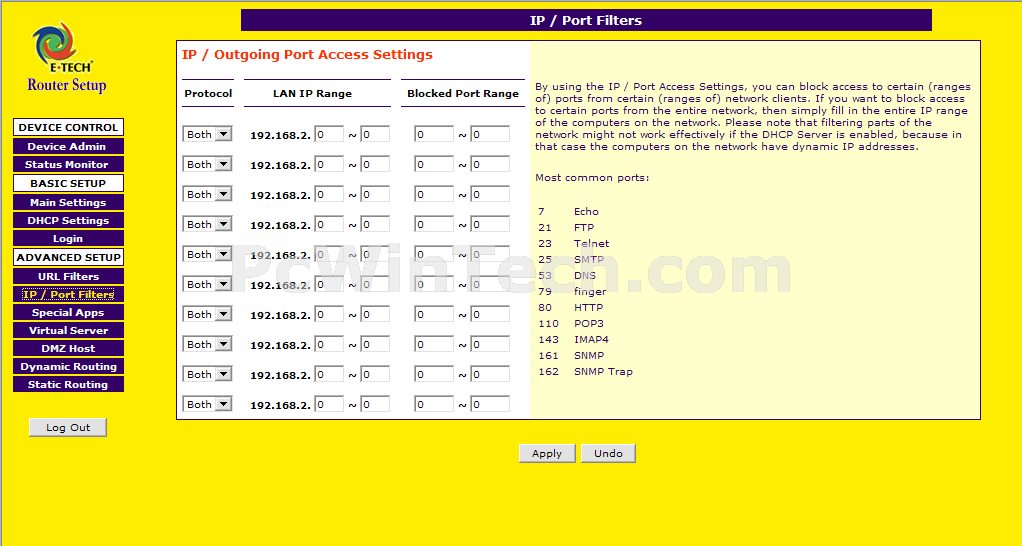Viewport: 1022px width, 546px height.
Task: Click the 143 IMAP4 port entry
Action: click(574, 339)
